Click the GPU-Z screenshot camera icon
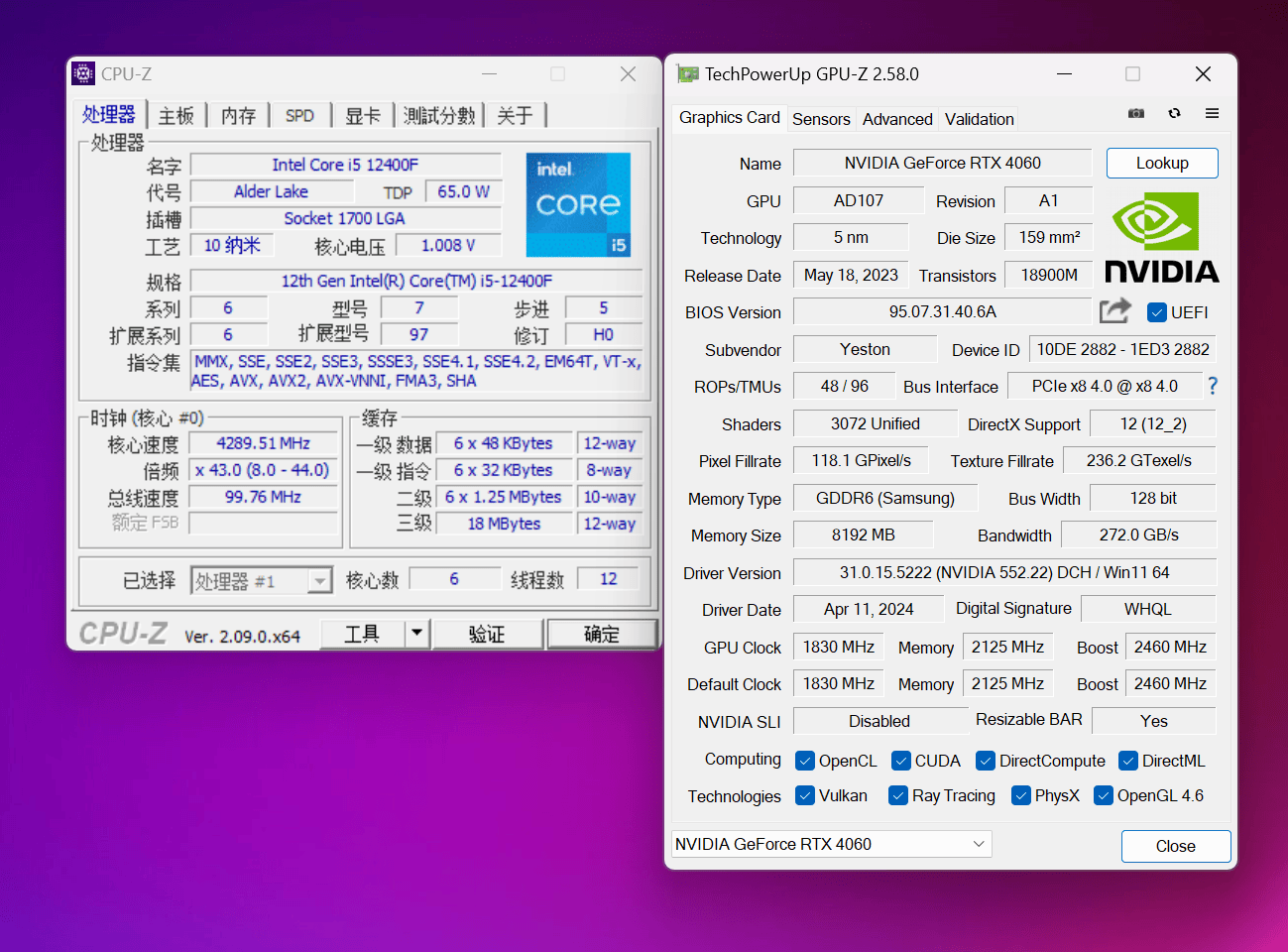Screen dimensions: 1288x952 1136,113
